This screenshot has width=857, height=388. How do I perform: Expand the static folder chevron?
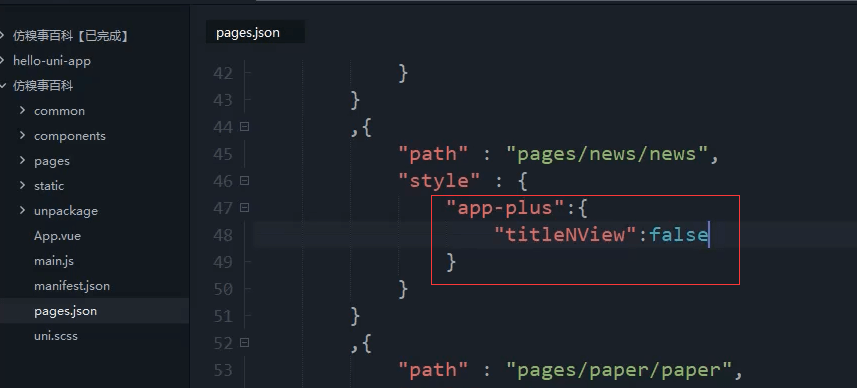22,185
